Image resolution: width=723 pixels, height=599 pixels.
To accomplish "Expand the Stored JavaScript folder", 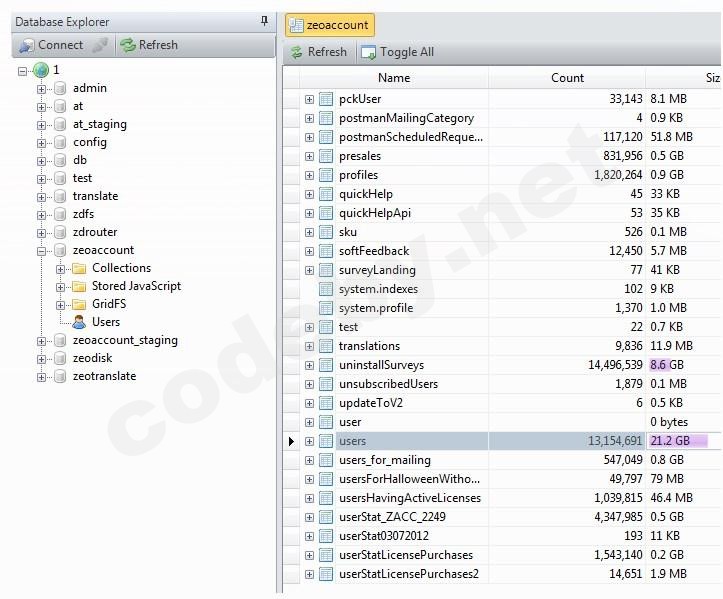I will (60, 287).
